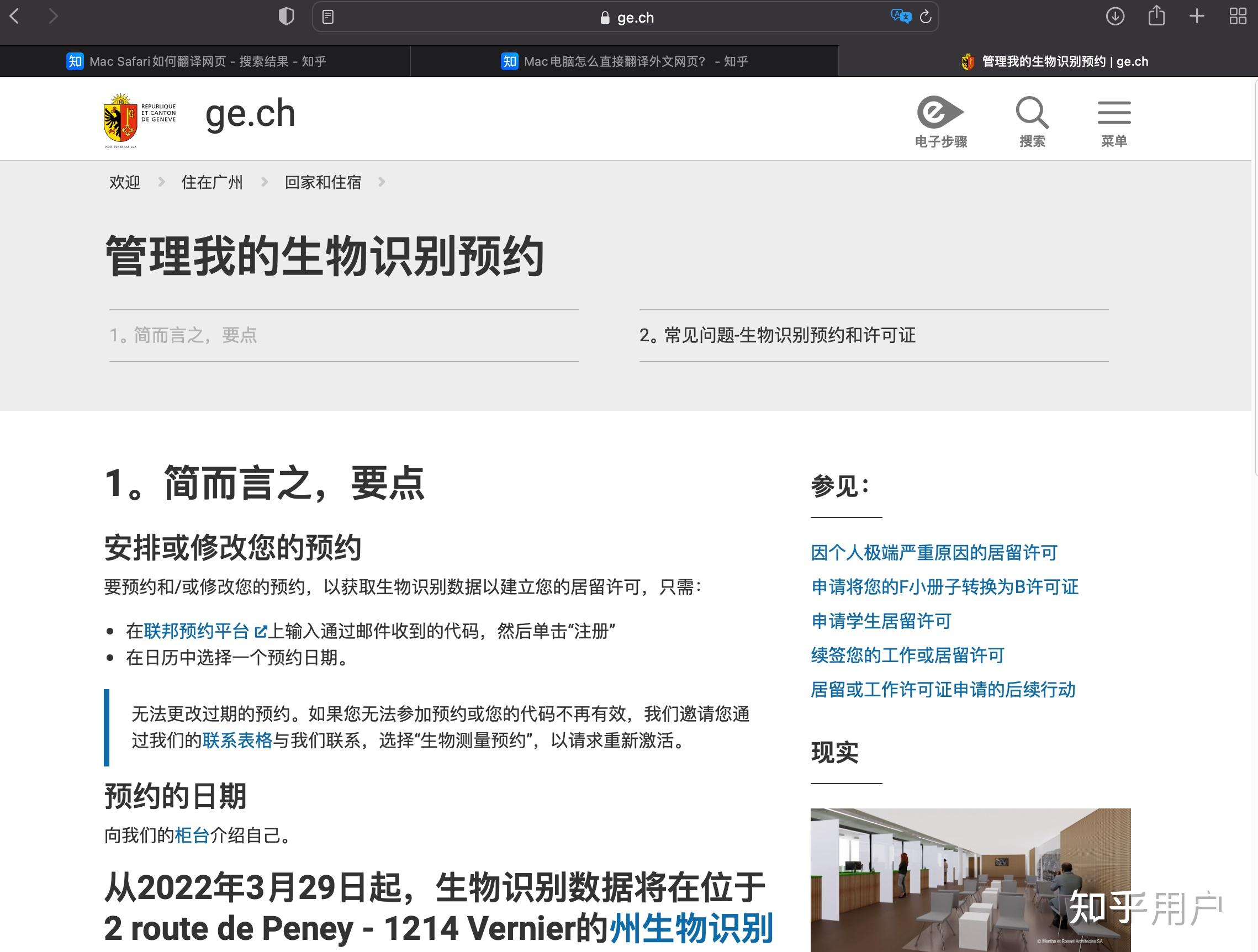The width and height of the screenshot is (1258, 952).
Task: Switch to tab 'Mac Safari如何翻译网页'
Action: pos(205,61)
